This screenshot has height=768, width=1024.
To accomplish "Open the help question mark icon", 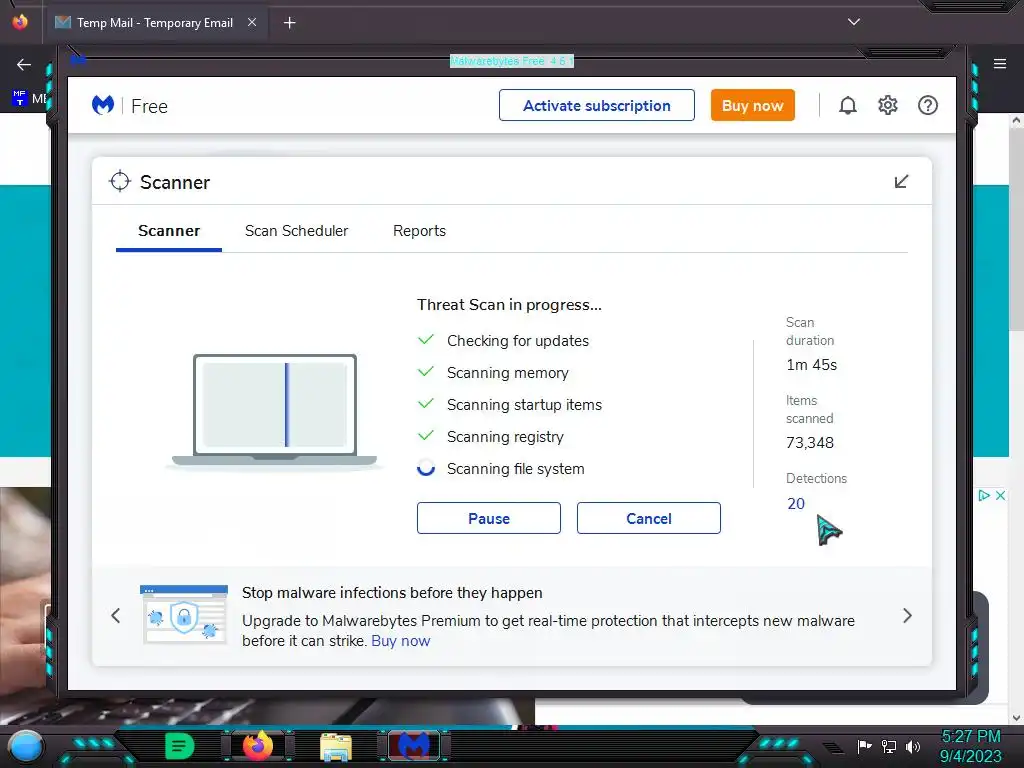I will [x=927, y=105].
